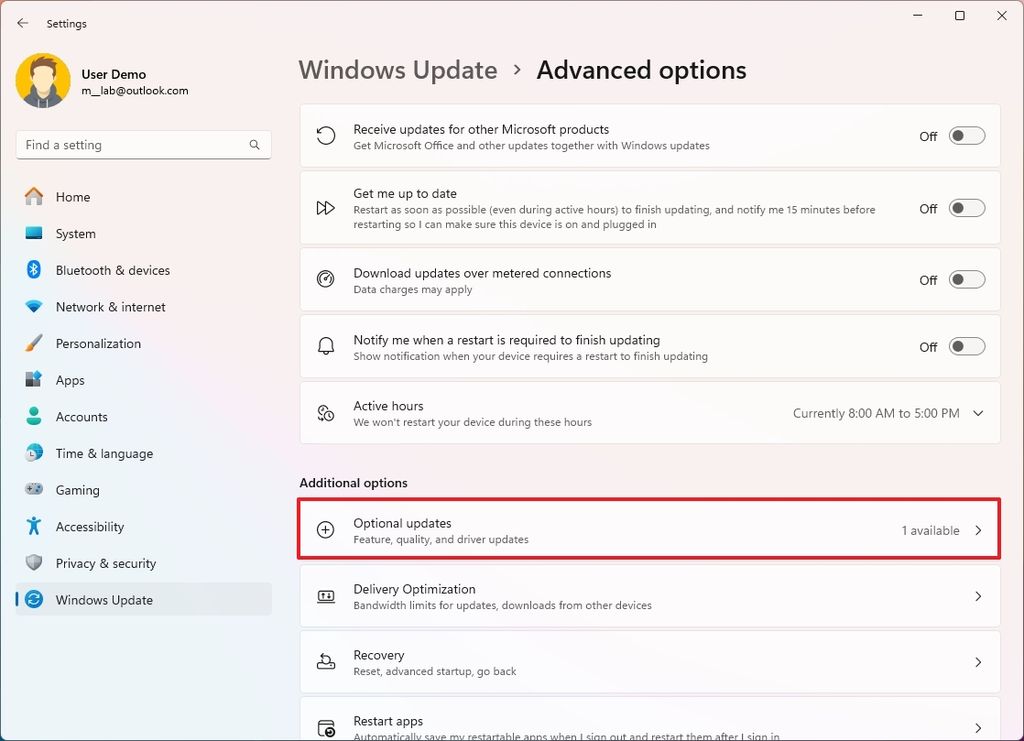Click the Windows Update breadcrumb link

[397, 70]
